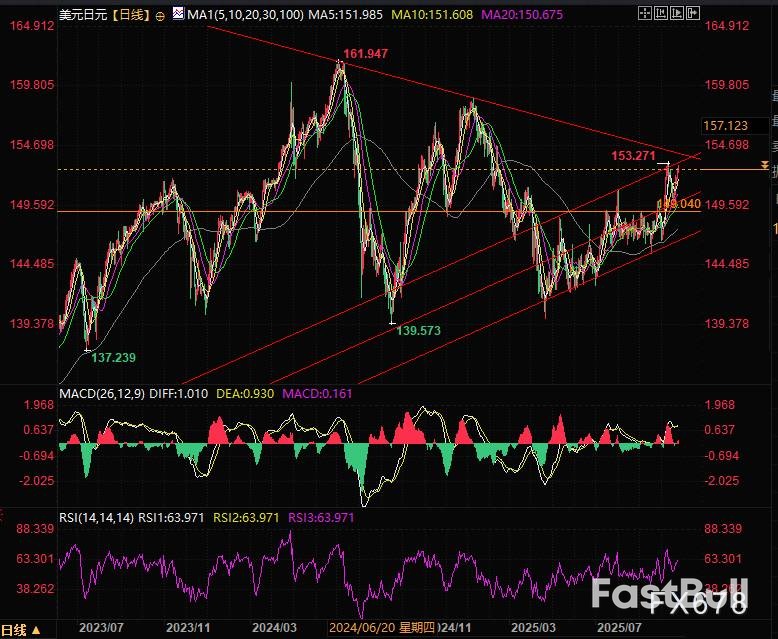Click the 美元日元 symbol title
Viewport: 778px width, 639px height.
tap(83, 16)
